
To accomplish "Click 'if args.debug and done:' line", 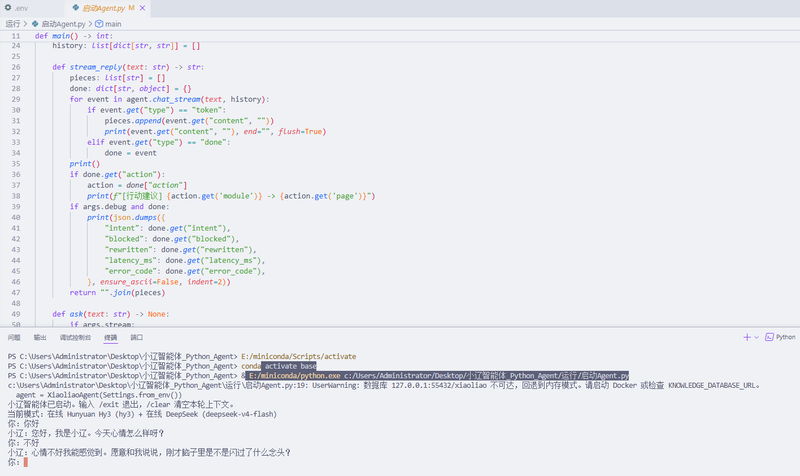I will tap(119, 207).
